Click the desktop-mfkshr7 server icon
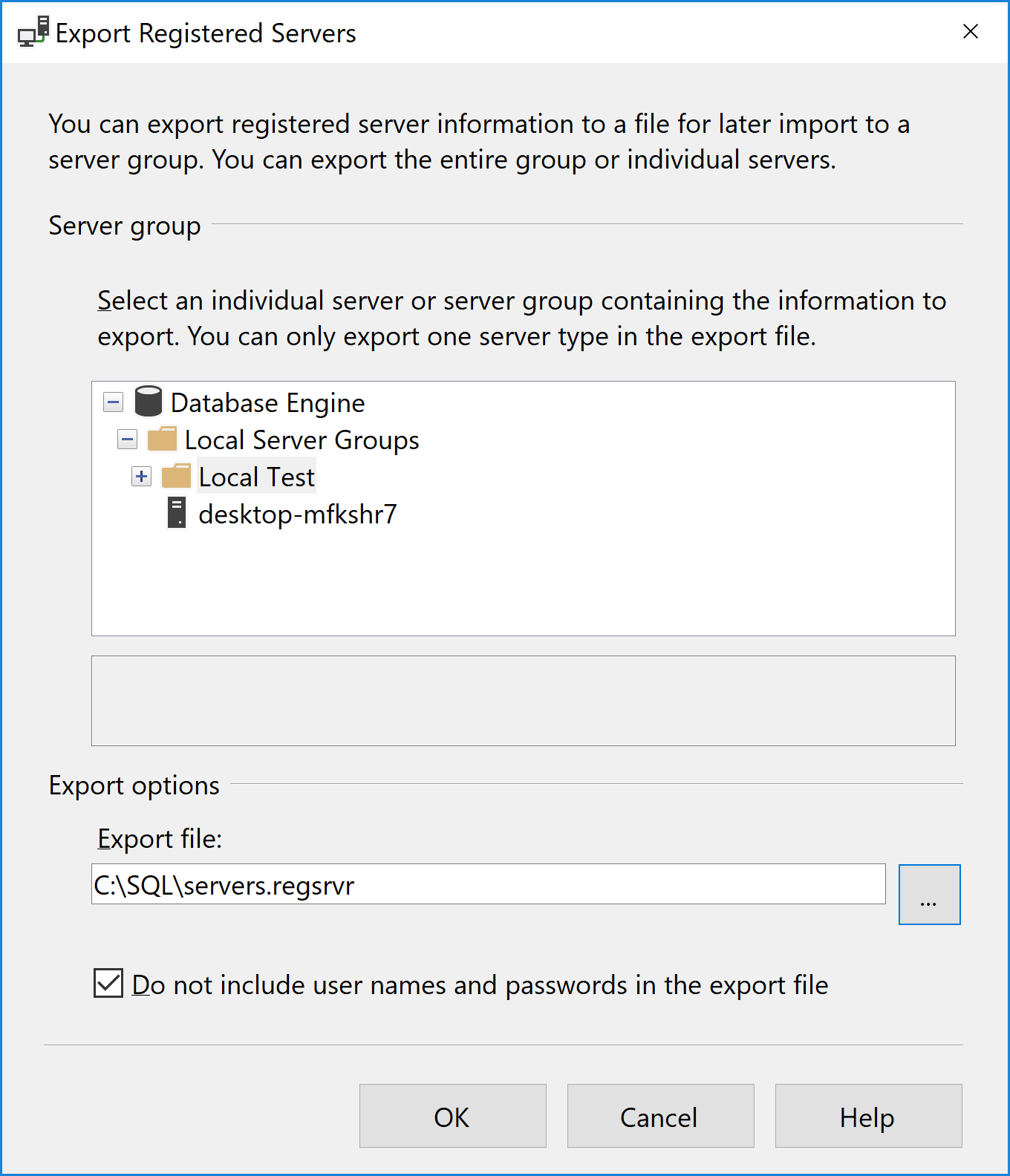Image resolution: width=1010 pixels, height=1176 pixels. (x=177, y=513)
